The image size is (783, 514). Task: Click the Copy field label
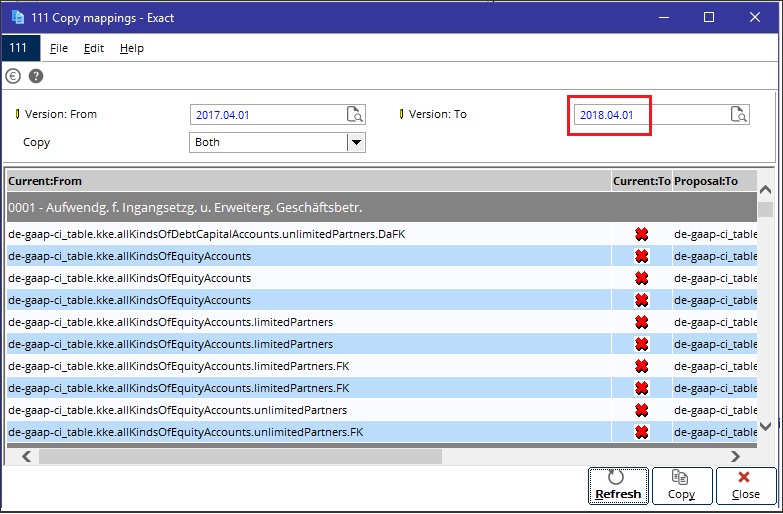[36, 142]
